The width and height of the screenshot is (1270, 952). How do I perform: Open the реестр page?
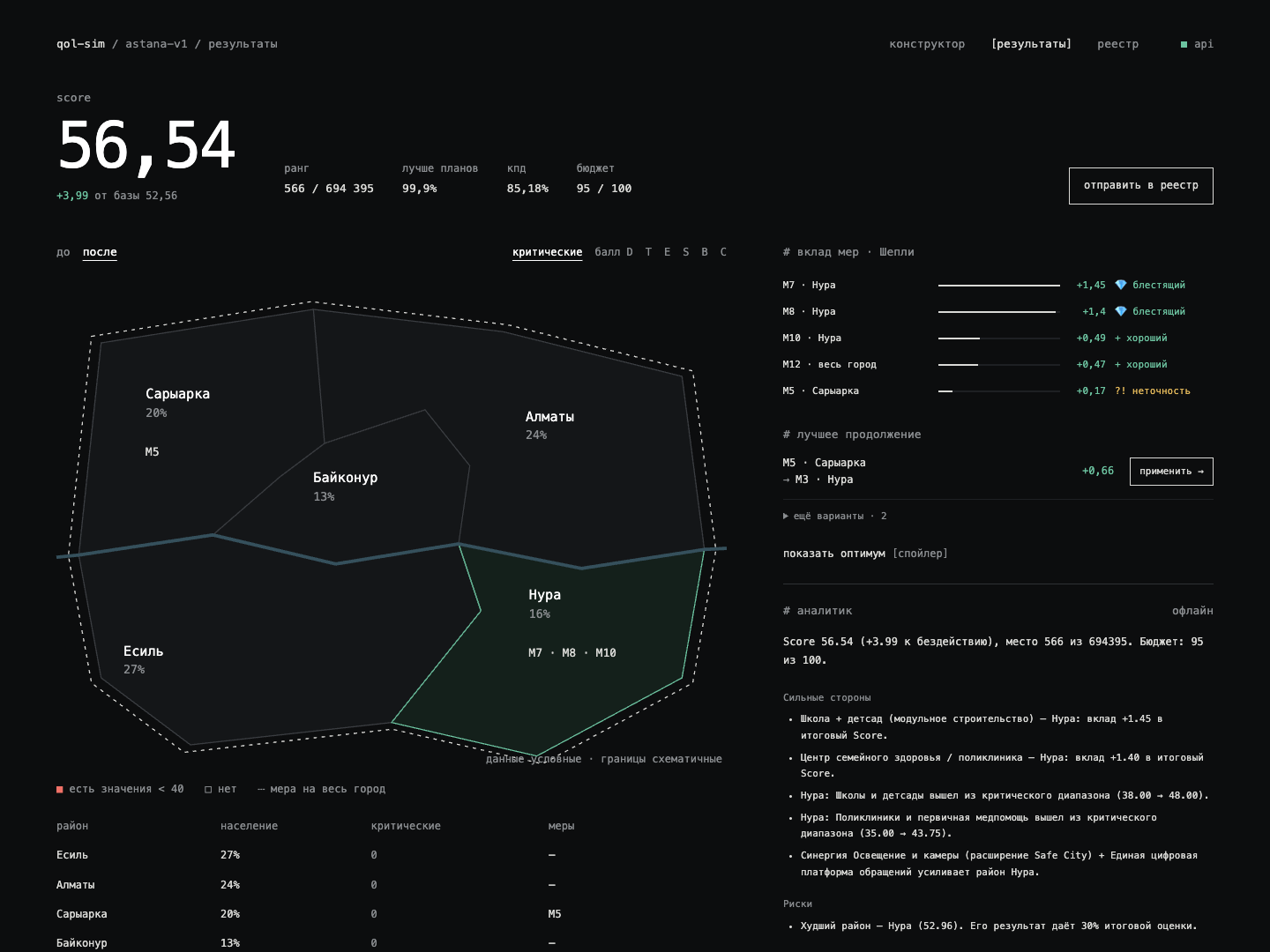tap(1118, 44)
